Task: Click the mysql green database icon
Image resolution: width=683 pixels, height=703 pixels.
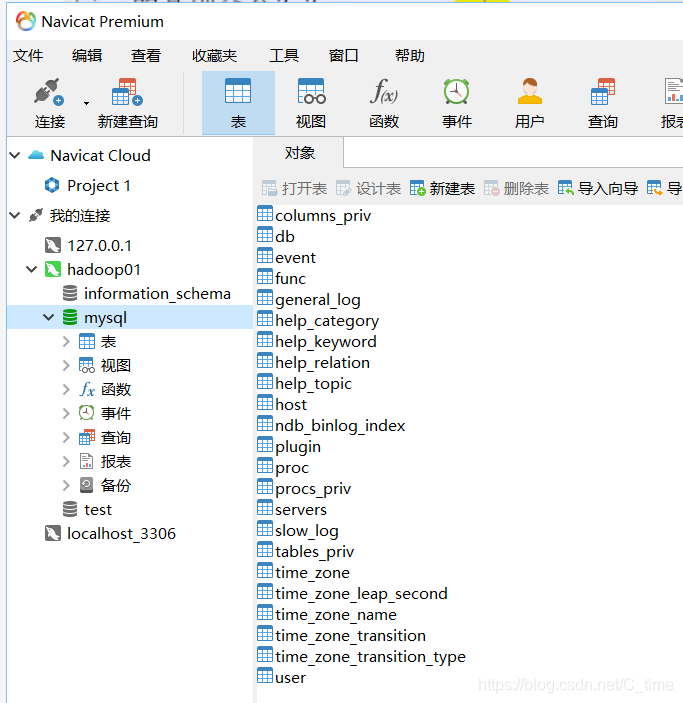Action: click(x=70, y=317)
